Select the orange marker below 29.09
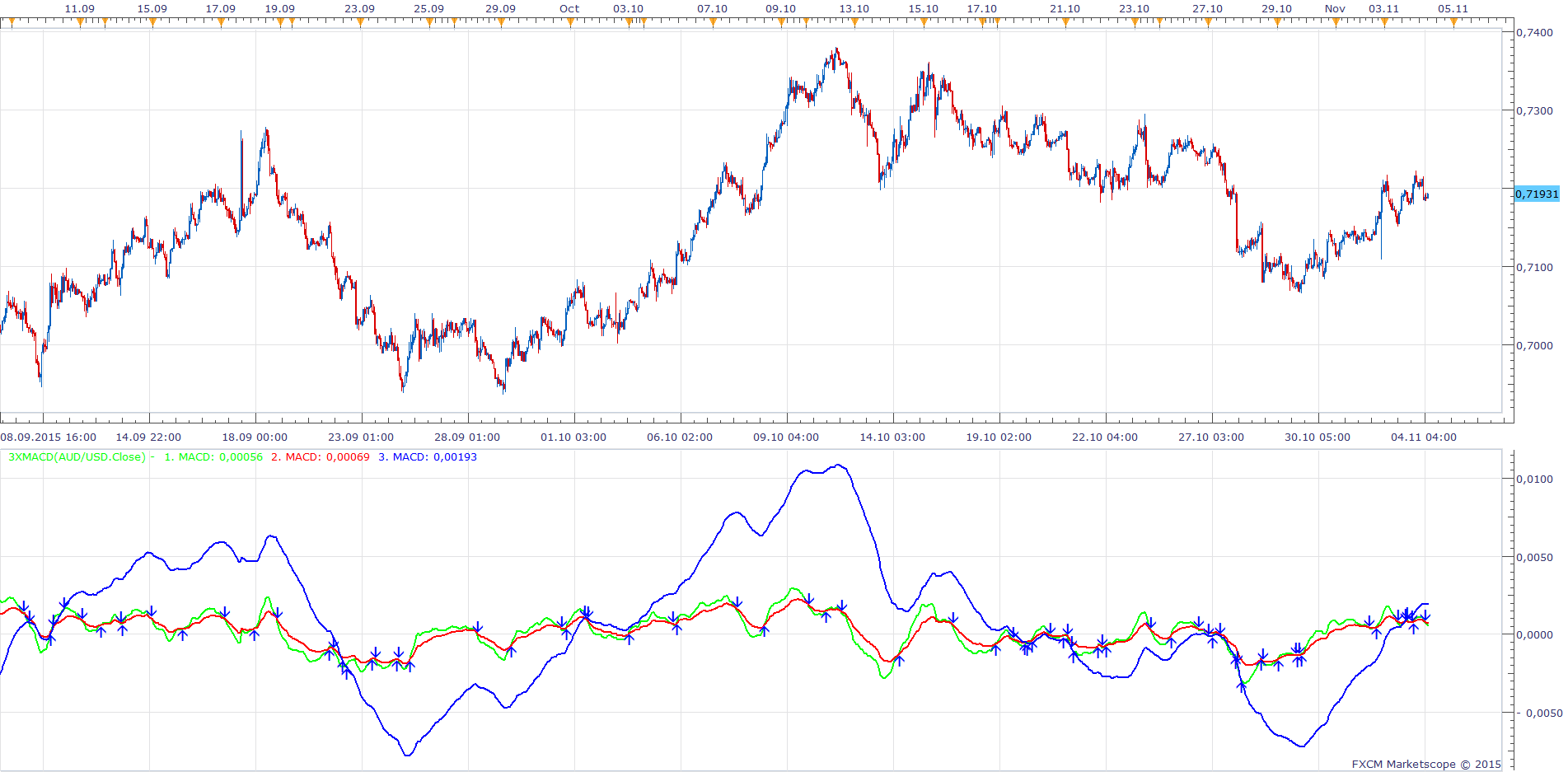The width and height of the screenshot is (1568, 772). coord(501,23)
